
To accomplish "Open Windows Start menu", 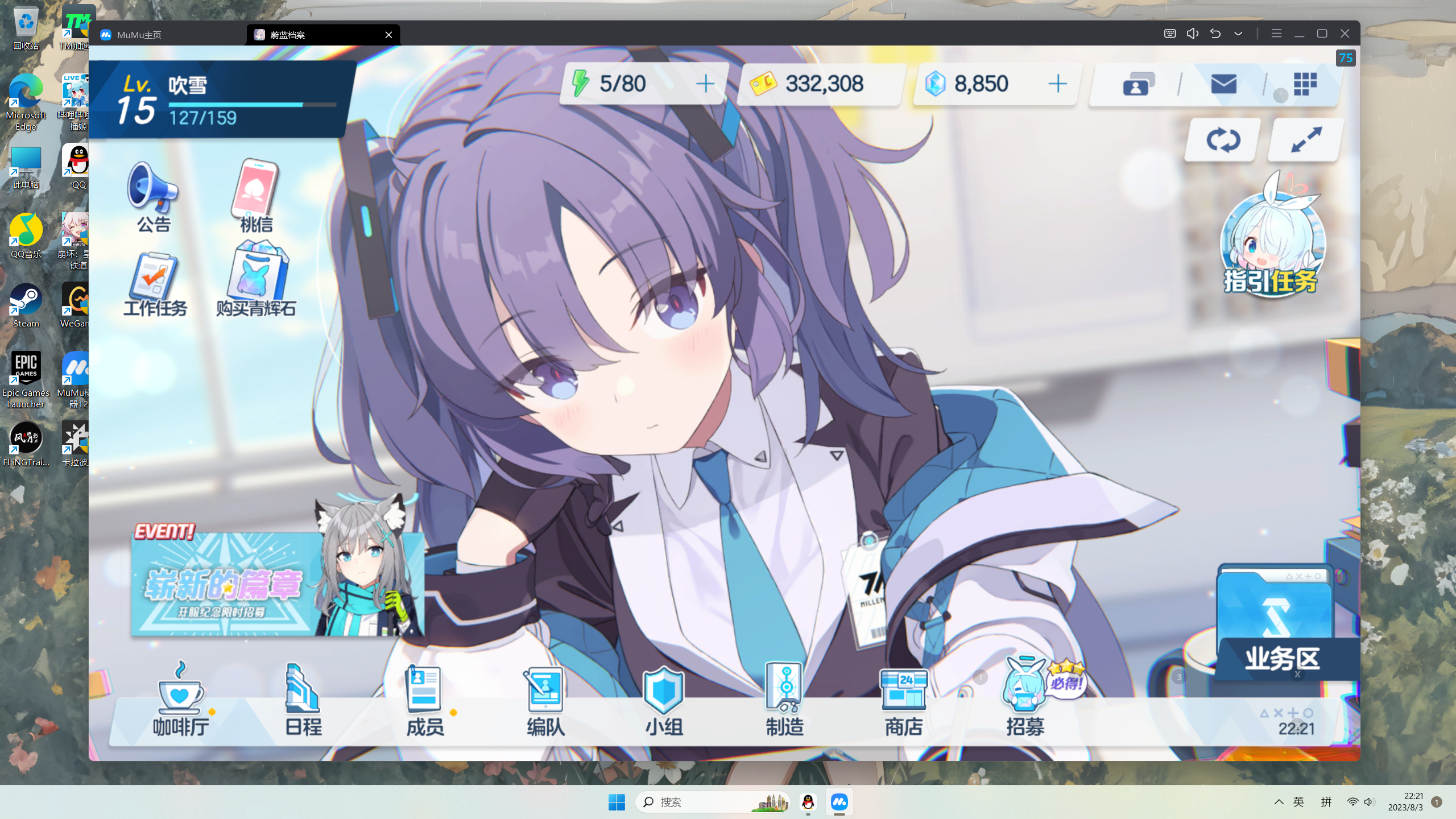I will pos(617,802).
